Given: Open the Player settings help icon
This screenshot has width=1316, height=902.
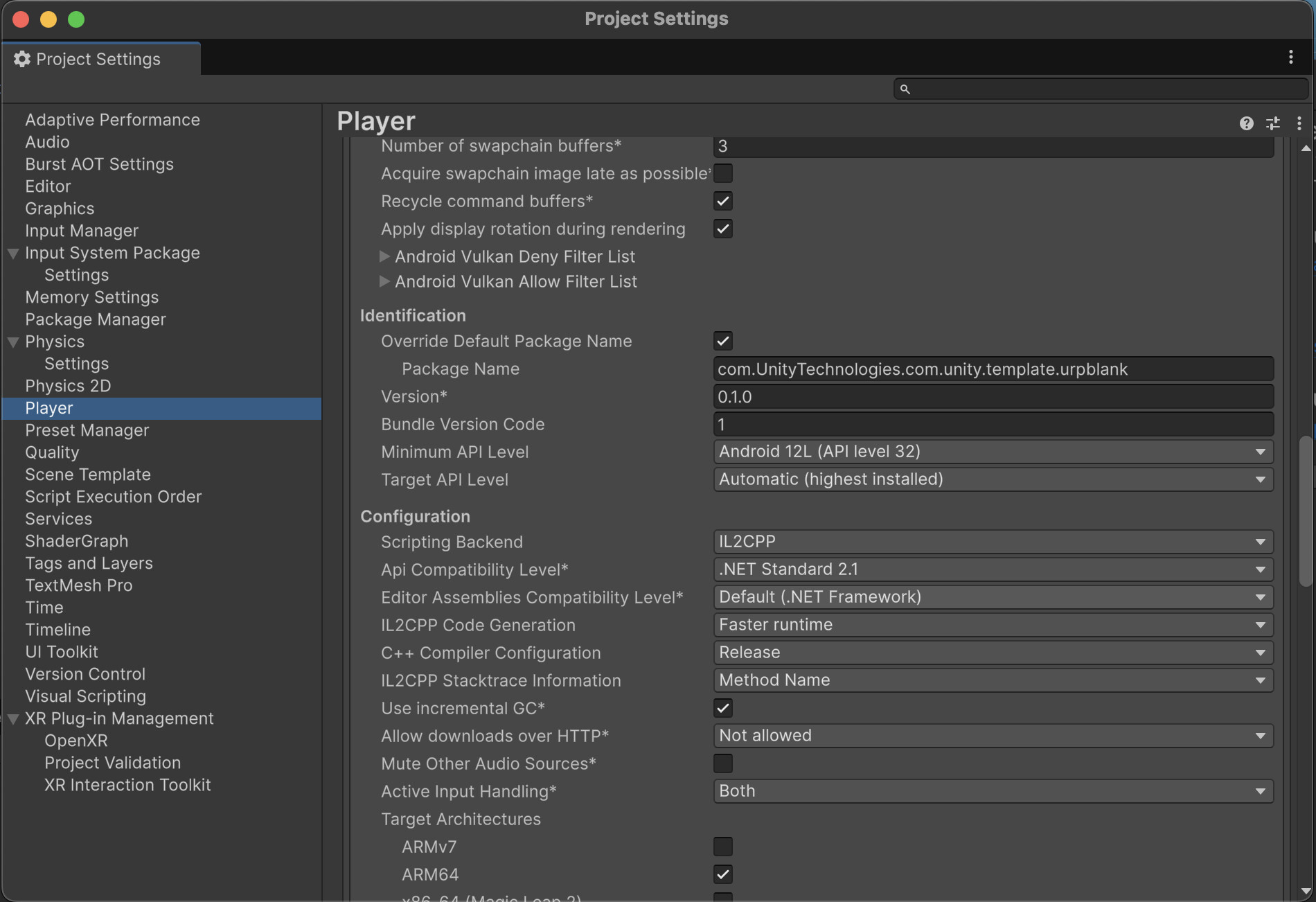Looking at the screenshot, I should pyautogui.click(x=1246, y=123).
